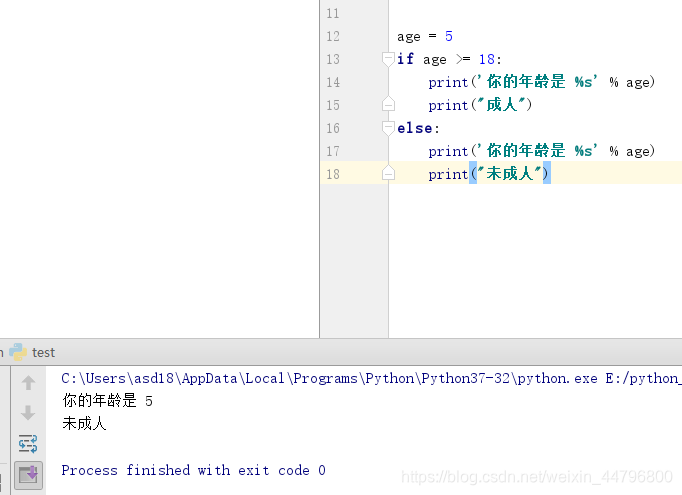Click the fold end marker on line 15

tap(388, 105)
